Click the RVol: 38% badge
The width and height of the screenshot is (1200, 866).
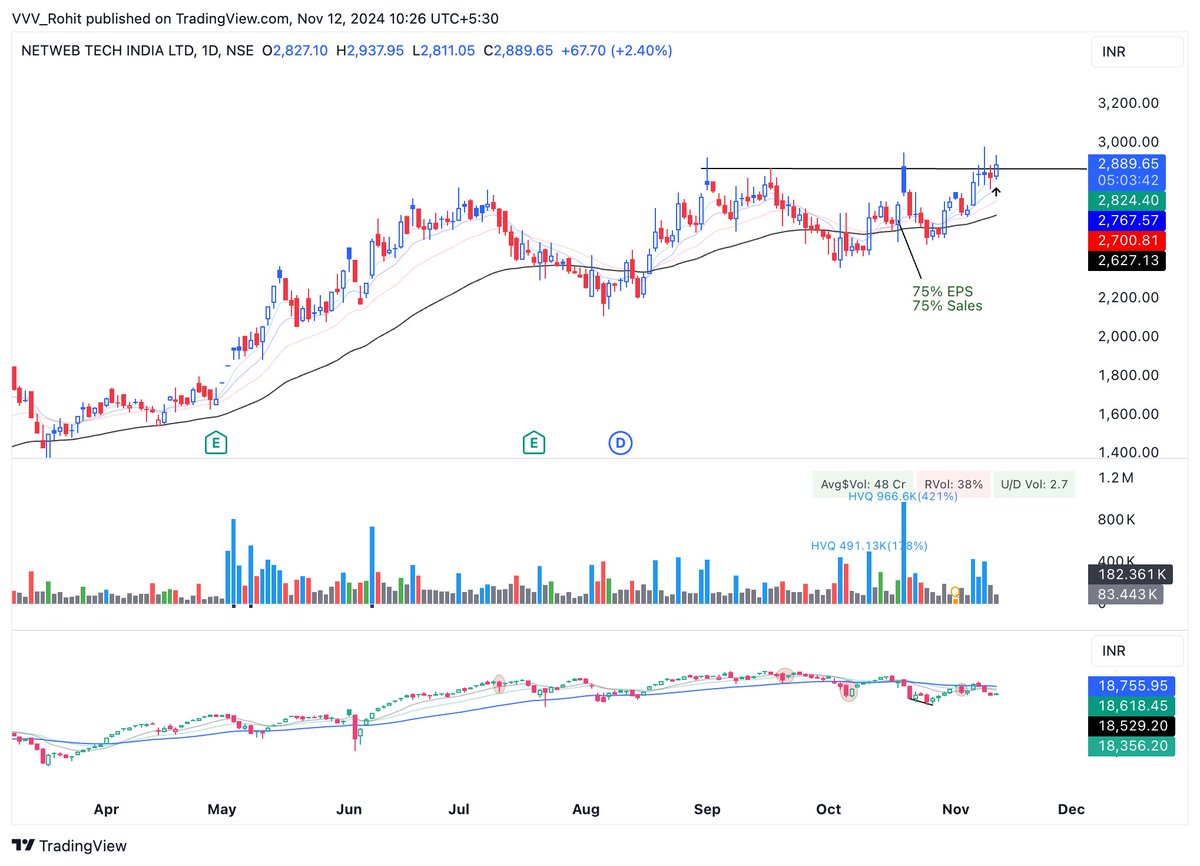(x=953, y=483)
